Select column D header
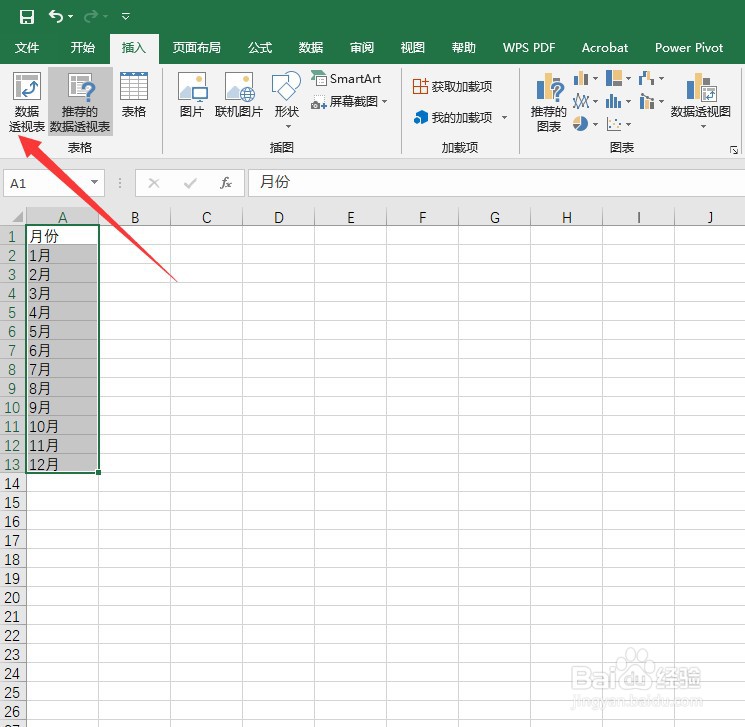This screenshot has height=727, width=745. pos(278,218)
